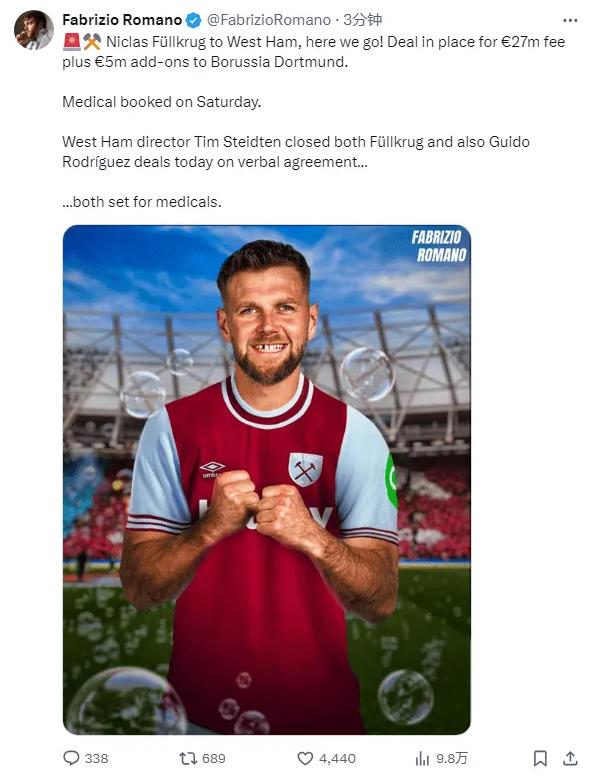The width and height of the screenshot is (595, 776).
Task: Click the tweet text about Medical booked
Action: pos(161,101)
